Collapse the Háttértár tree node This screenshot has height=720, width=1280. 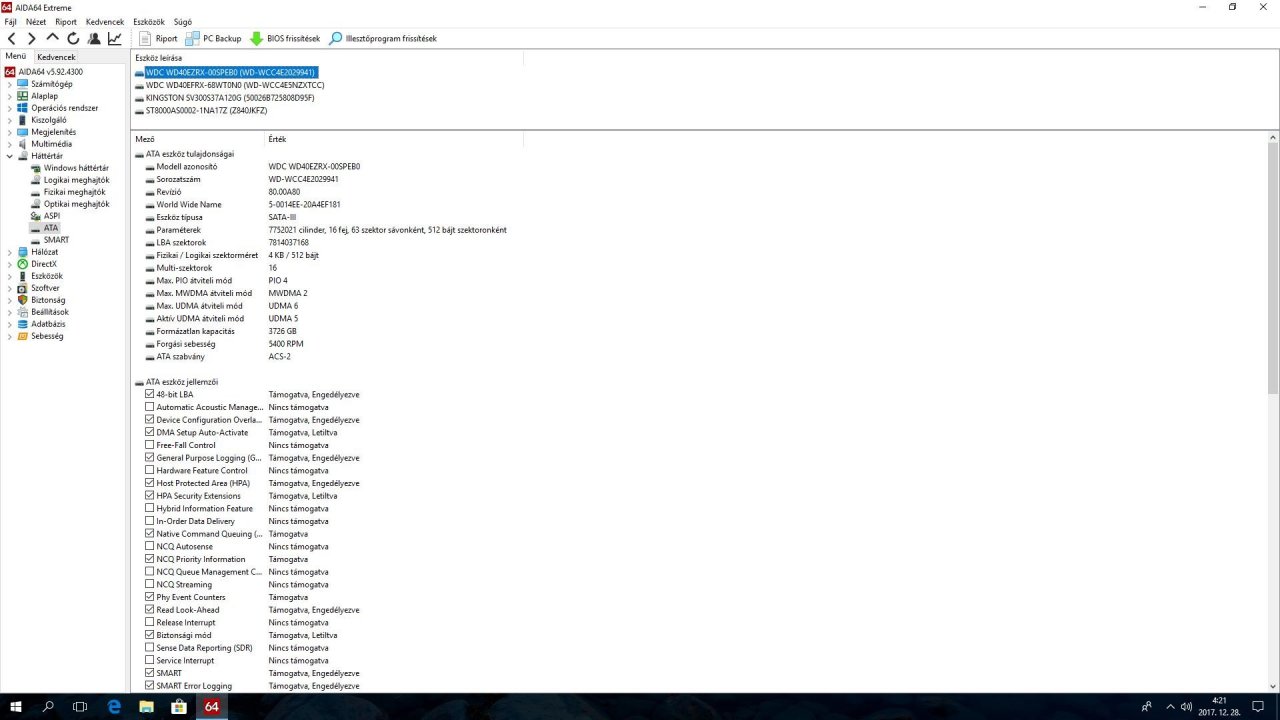pos(10,156)
